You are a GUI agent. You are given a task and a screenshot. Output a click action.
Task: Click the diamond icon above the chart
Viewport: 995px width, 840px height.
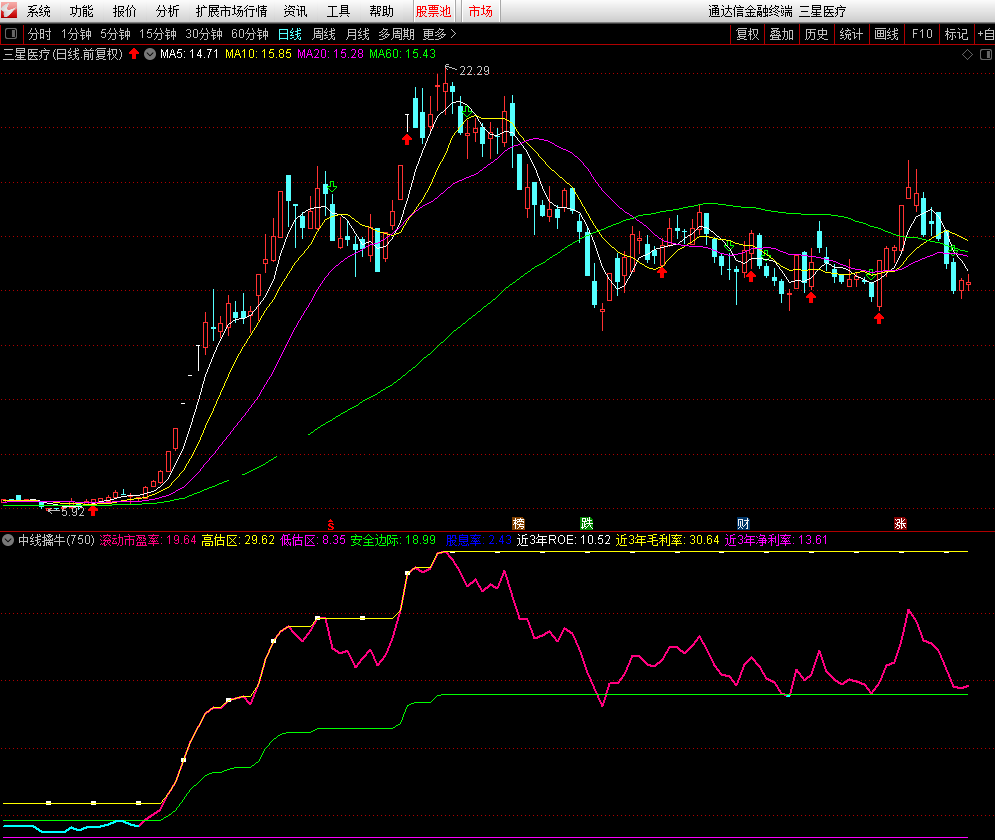click(x=967, y=55)
